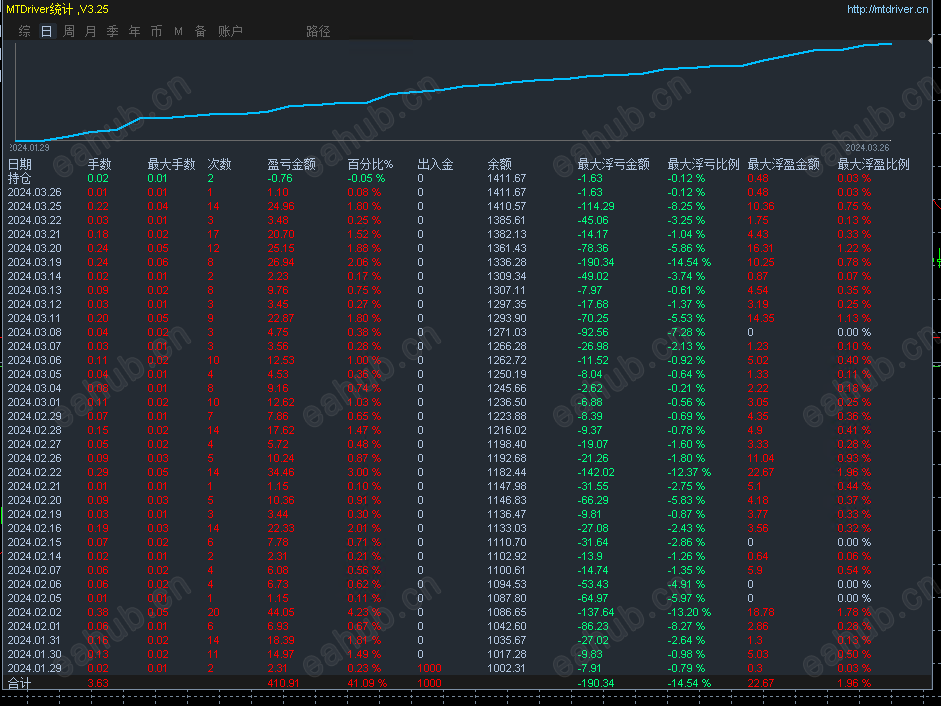The width and height of the screenshot is (941, 706).
Task: Select the 年 yearly tab
Action: 134,31
